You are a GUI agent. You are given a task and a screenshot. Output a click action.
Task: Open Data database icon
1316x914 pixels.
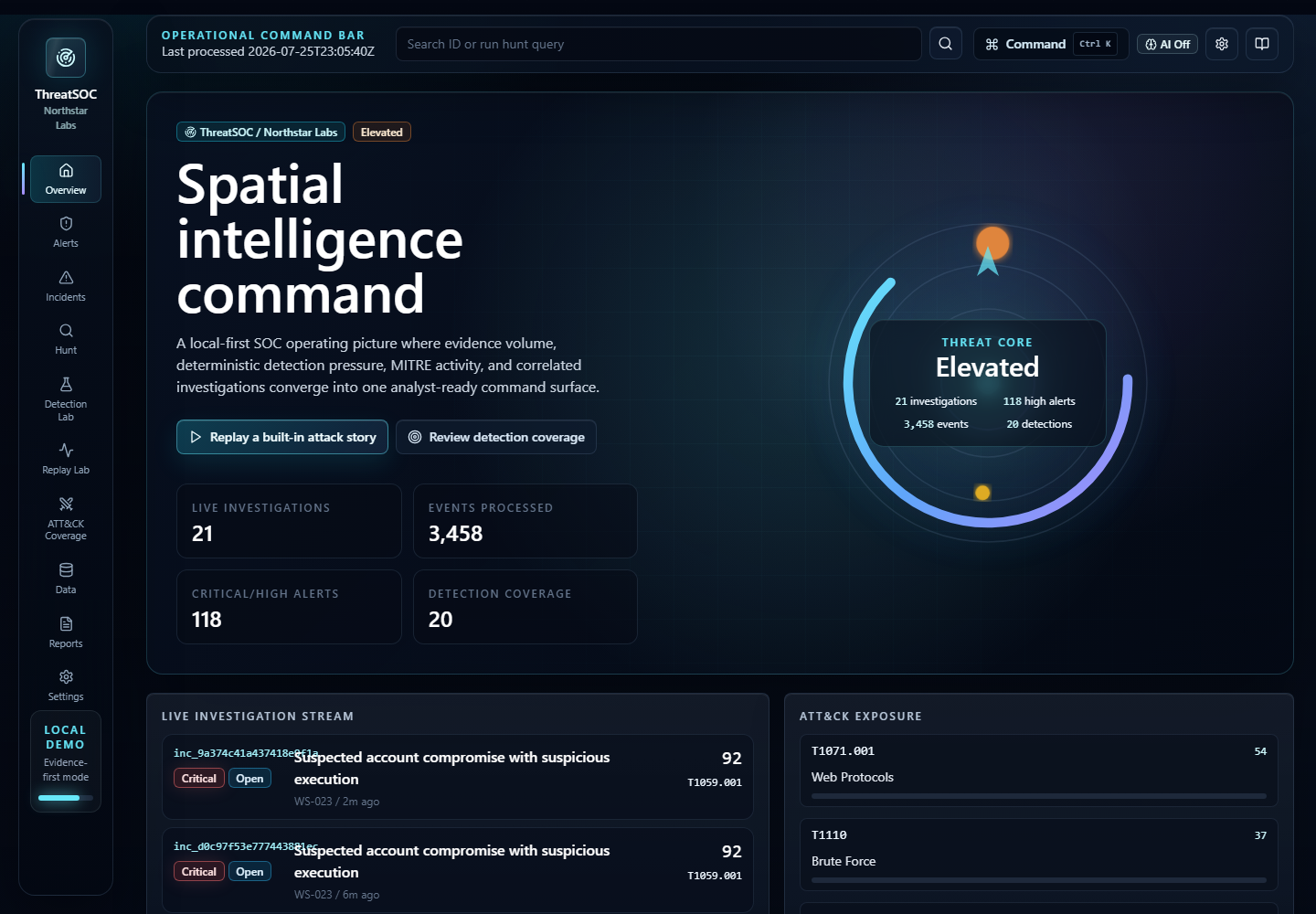66,570
